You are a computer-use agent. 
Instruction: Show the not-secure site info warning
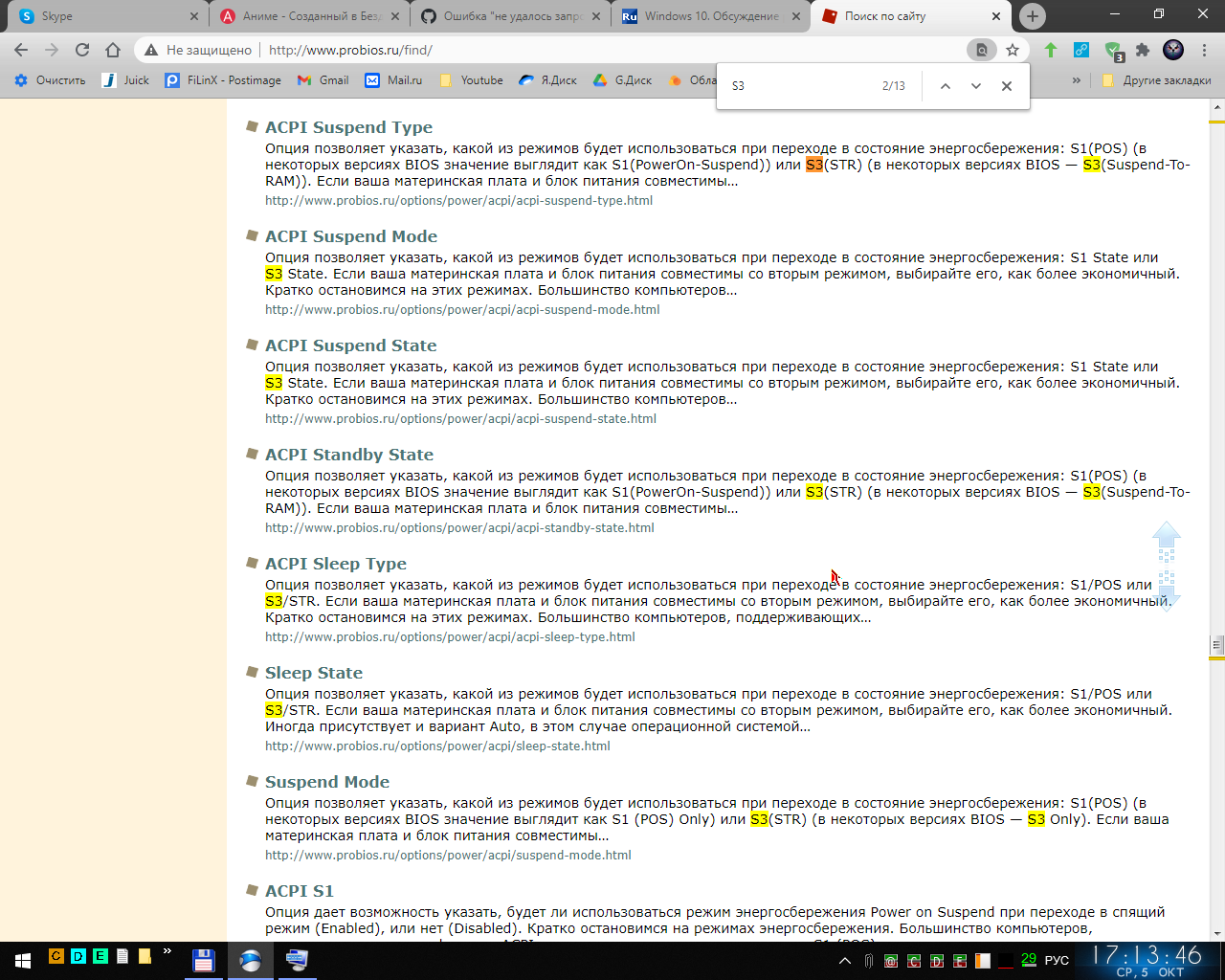pyautogui.click(x=198, y=50)
